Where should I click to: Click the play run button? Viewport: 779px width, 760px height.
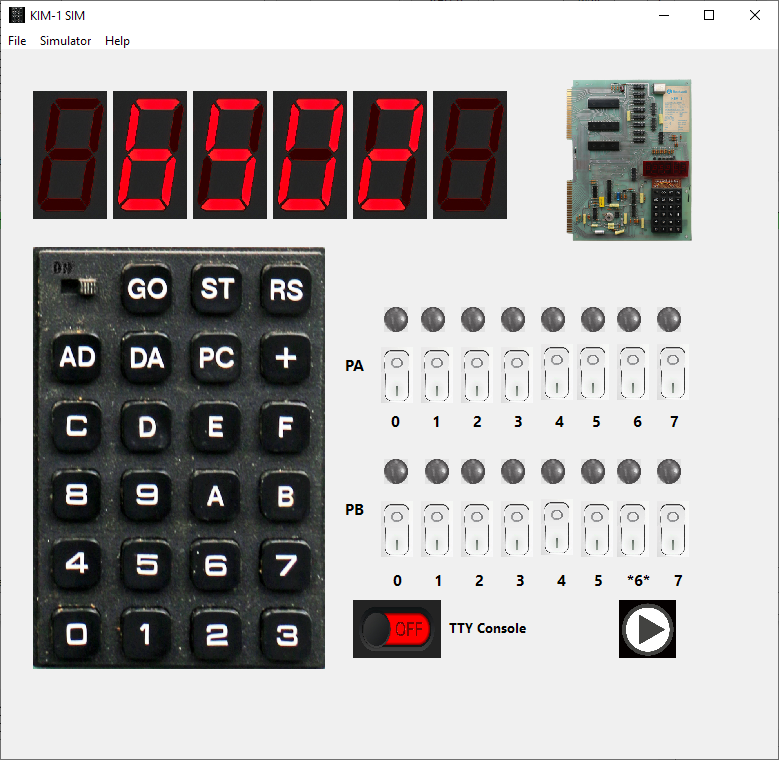(x=647, y=629)
